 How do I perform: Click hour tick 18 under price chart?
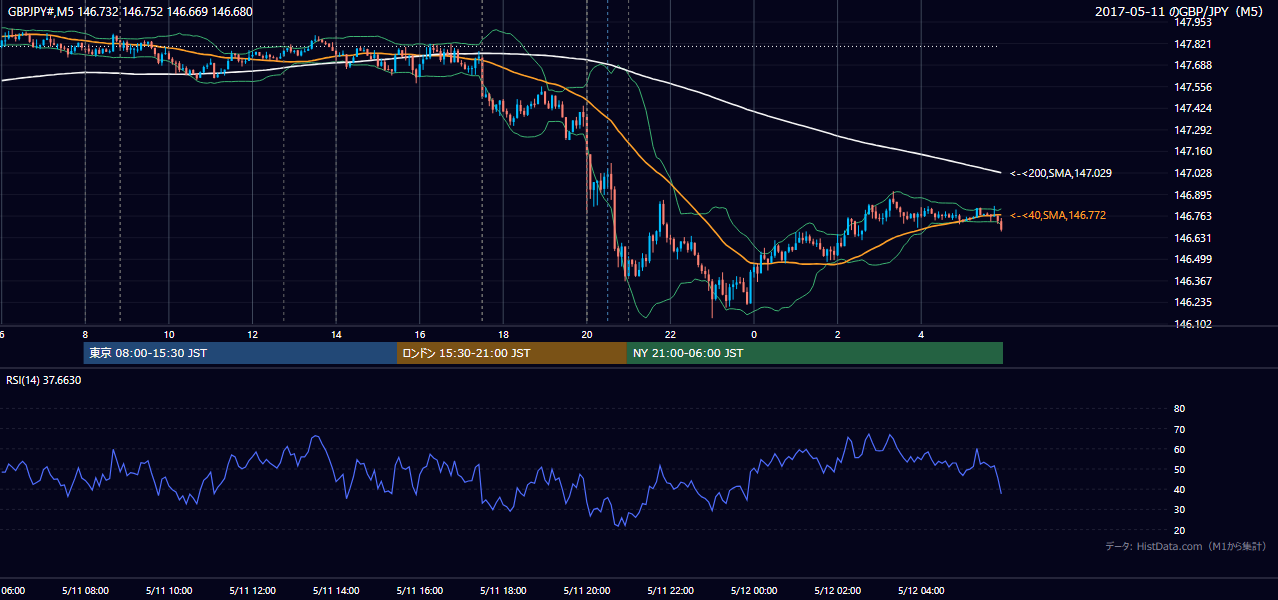point(503,334)
